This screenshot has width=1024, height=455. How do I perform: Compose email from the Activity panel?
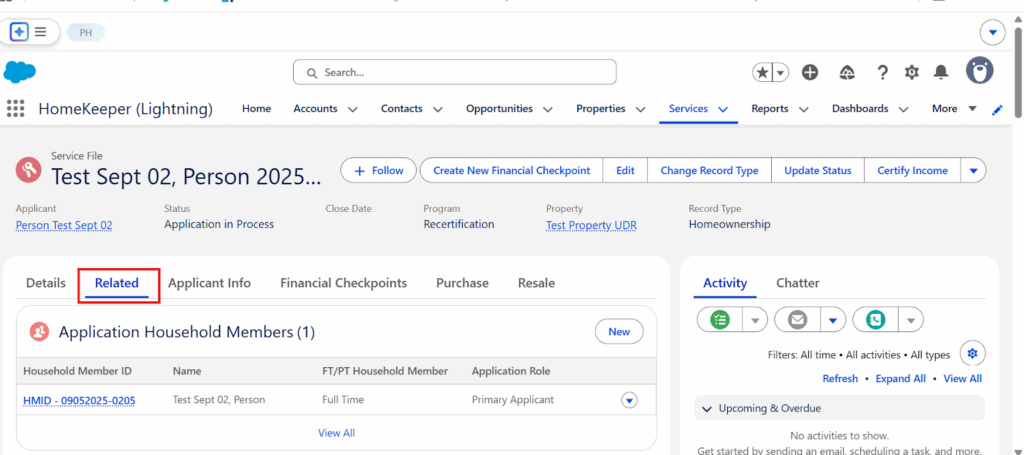797,320
